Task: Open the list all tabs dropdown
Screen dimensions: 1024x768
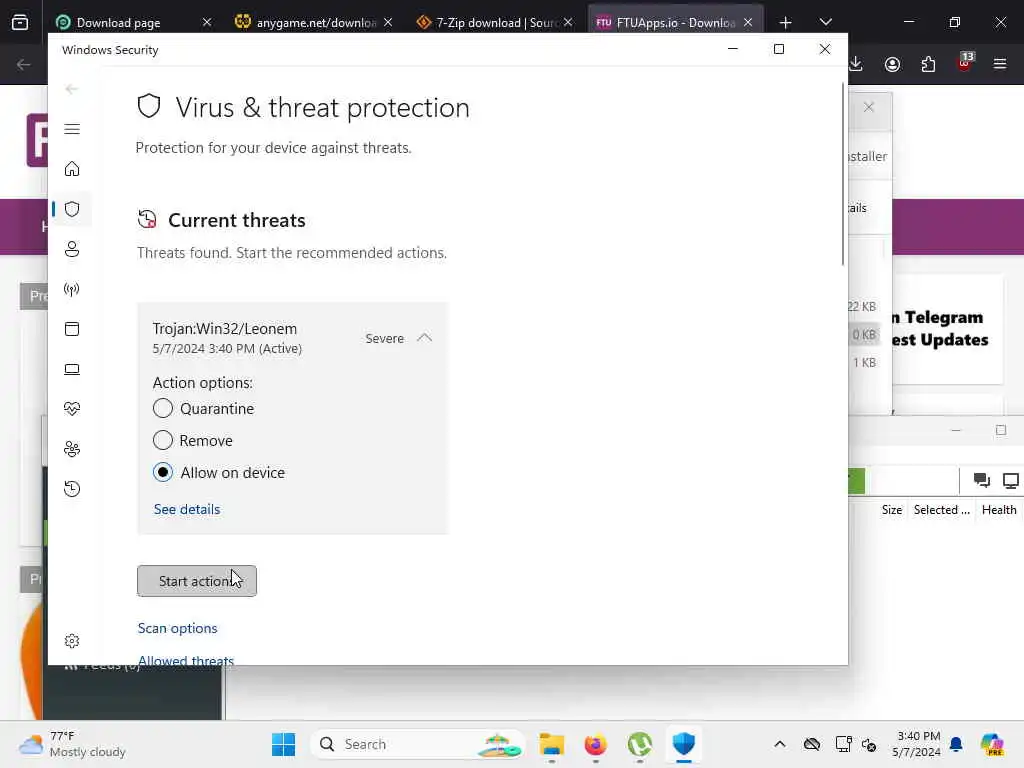Action: click(825, 22)
